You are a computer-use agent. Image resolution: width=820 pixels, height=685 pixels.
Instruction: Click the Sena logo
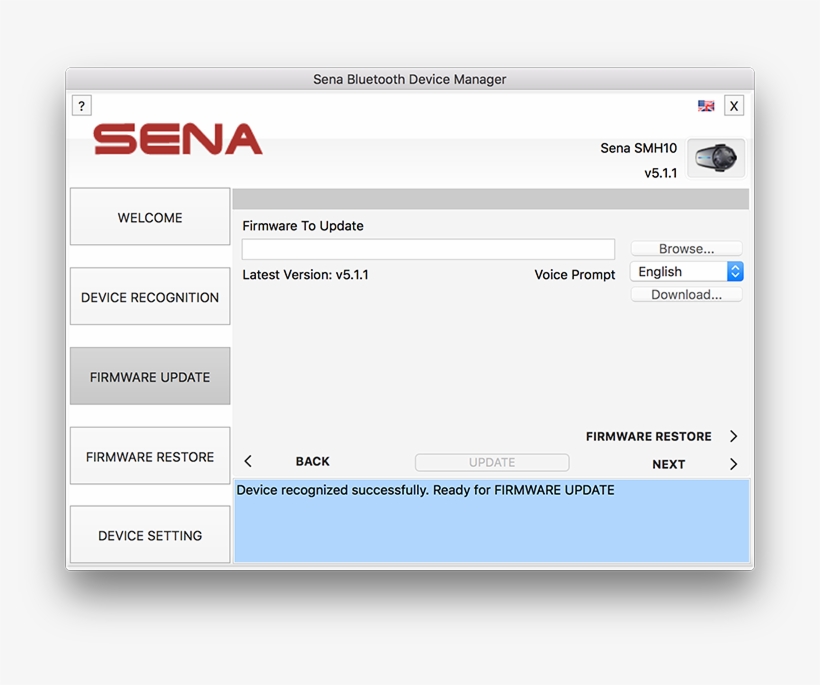tap(176, 141)
